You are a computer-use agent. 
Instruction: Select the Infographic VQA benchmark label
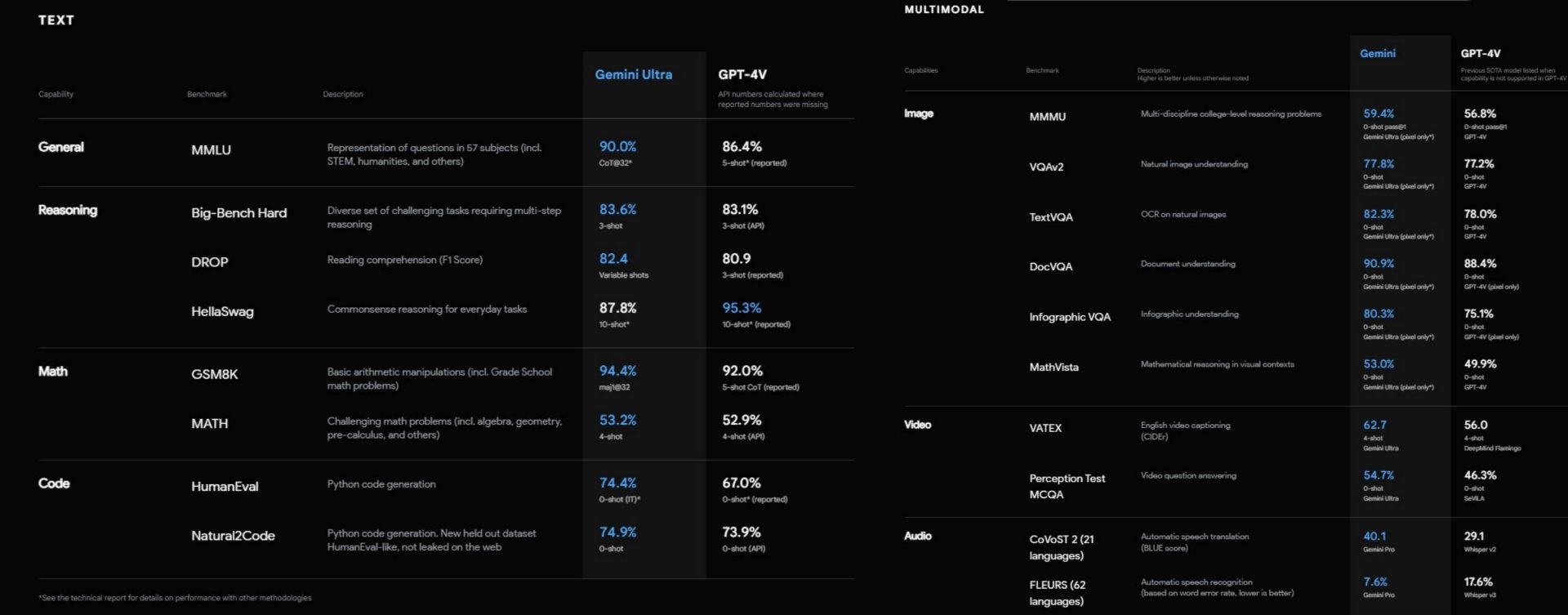1069,317
